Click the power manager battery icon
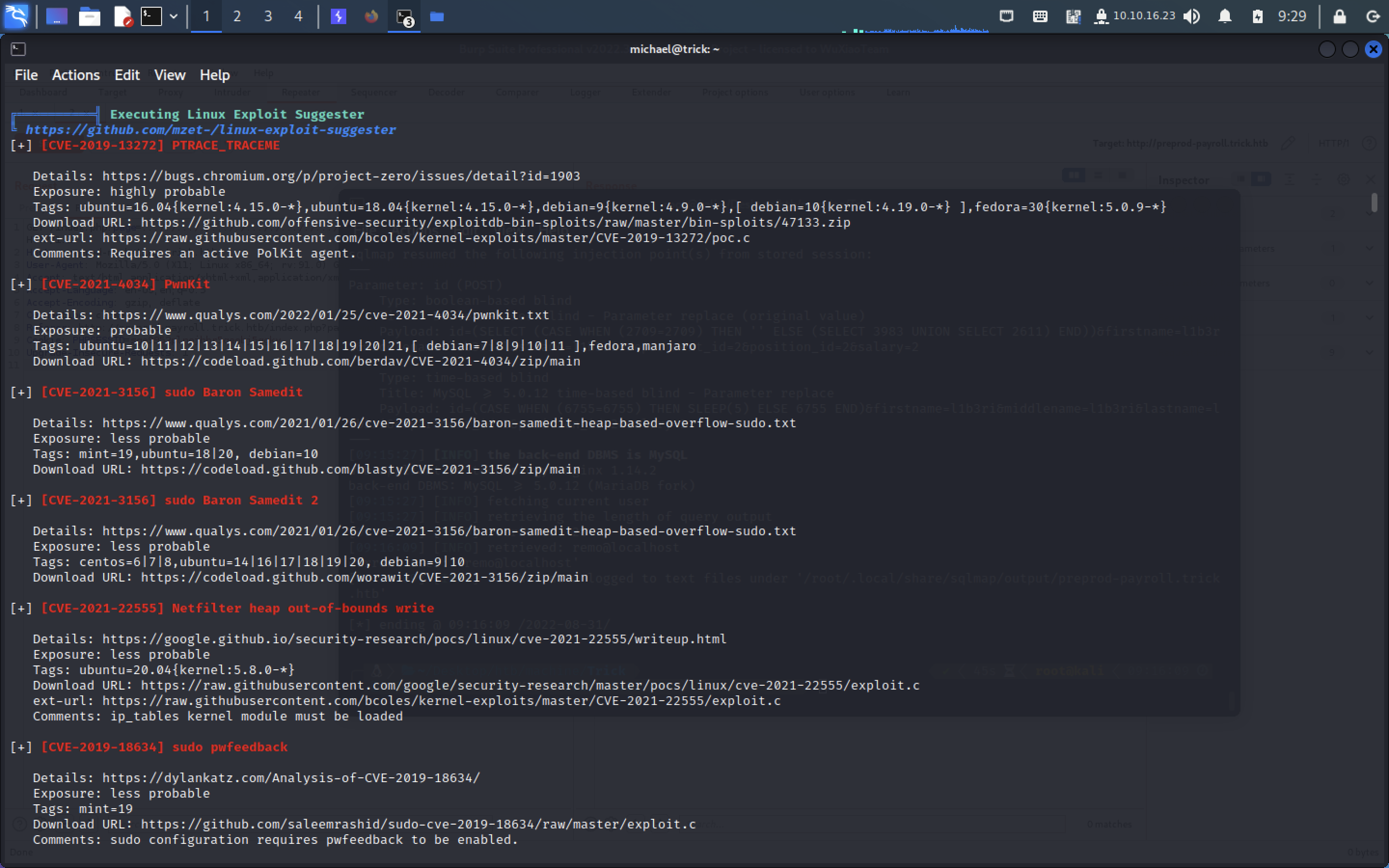This screenshot has width=1389, height=868. click(x=1257, y=16)
